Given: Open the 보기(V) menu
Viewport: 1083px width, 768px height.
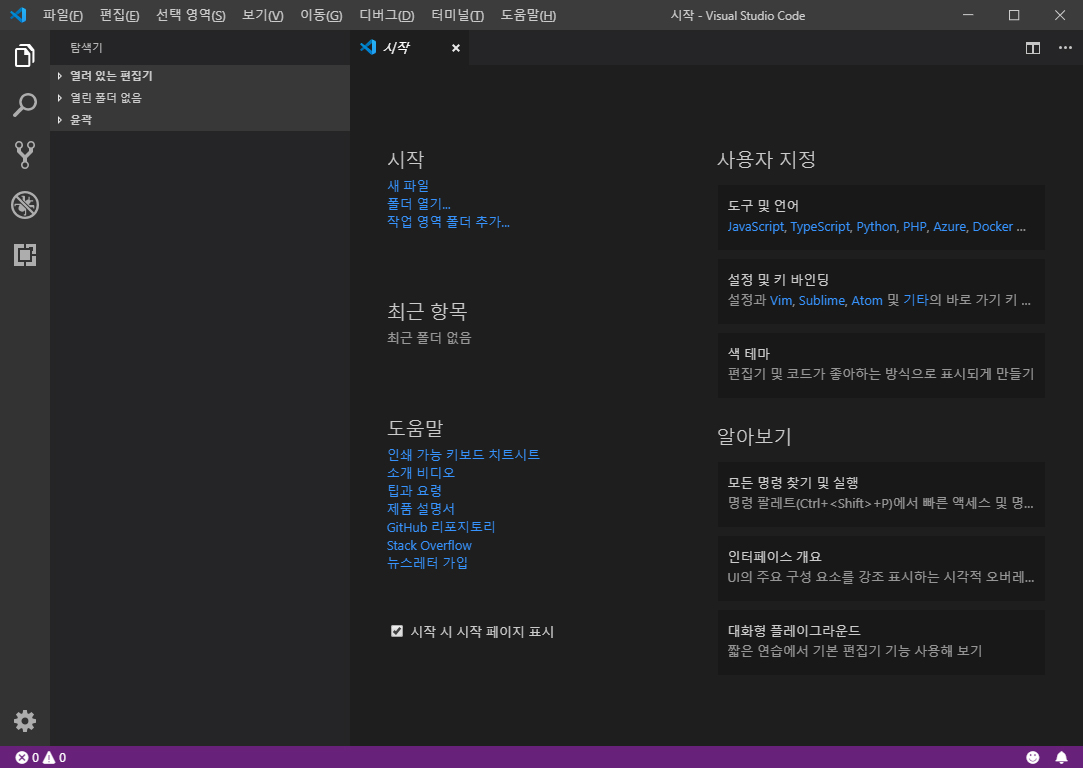Looking at the screenshot, I should point(262,15).
